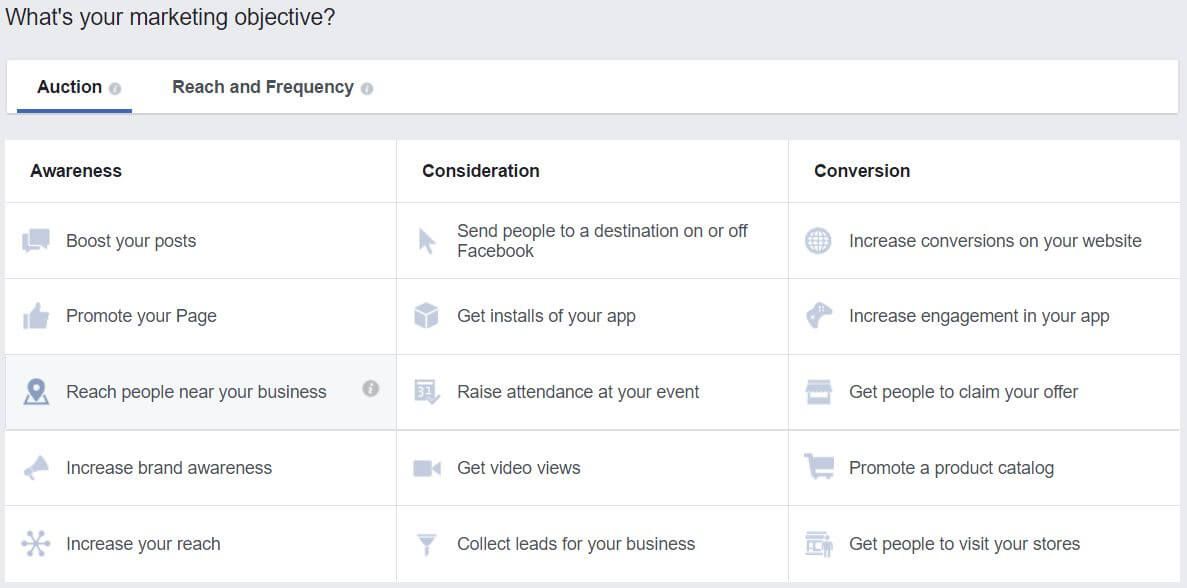This screenshot has width=1187, height=588.
Task: Click the funnel icon for Collect leads
Action: [427, 544]
